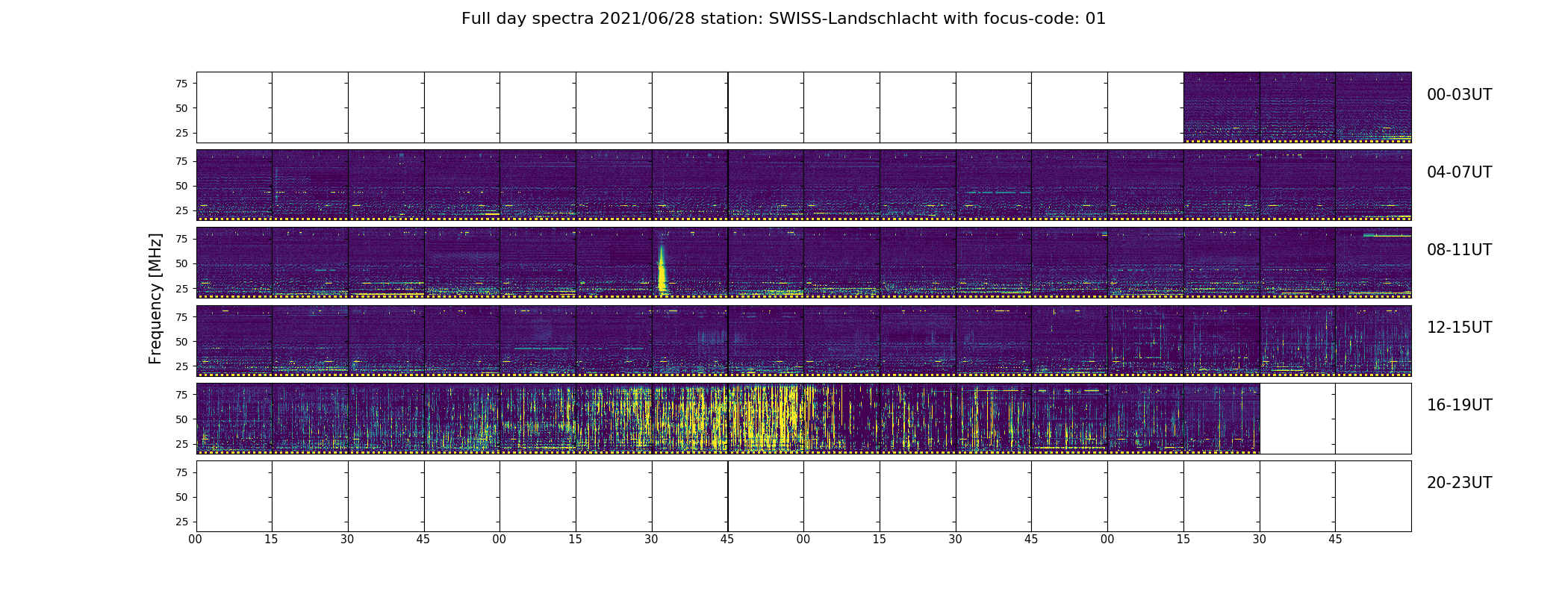Viewport: 1568px width, 597px height.
Task: Click the leftmost 00 x-axis tick label
Action: tap(196, 539)
